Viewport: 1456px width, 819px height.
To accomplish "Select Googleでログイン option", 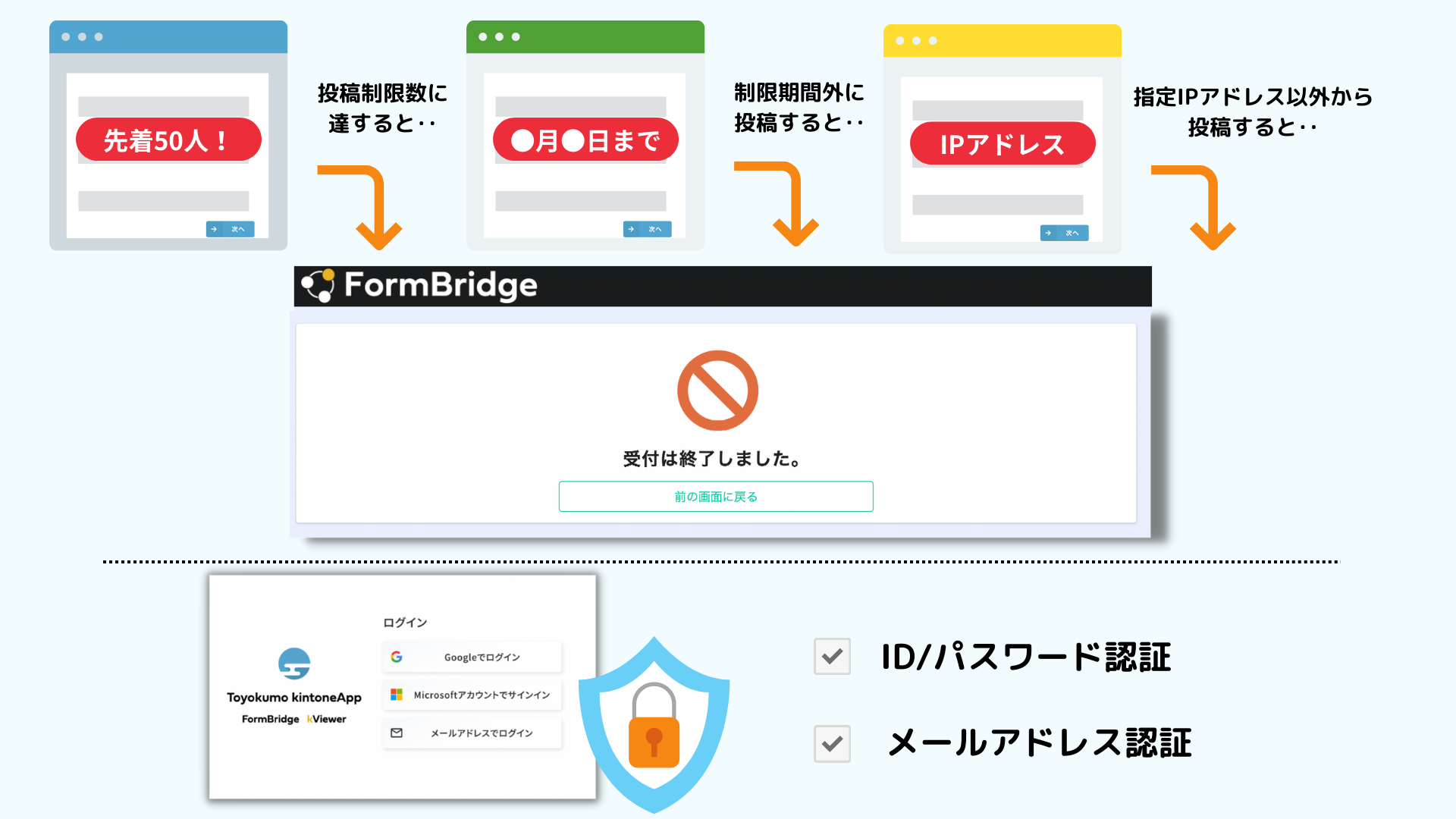I will (472, 657).
